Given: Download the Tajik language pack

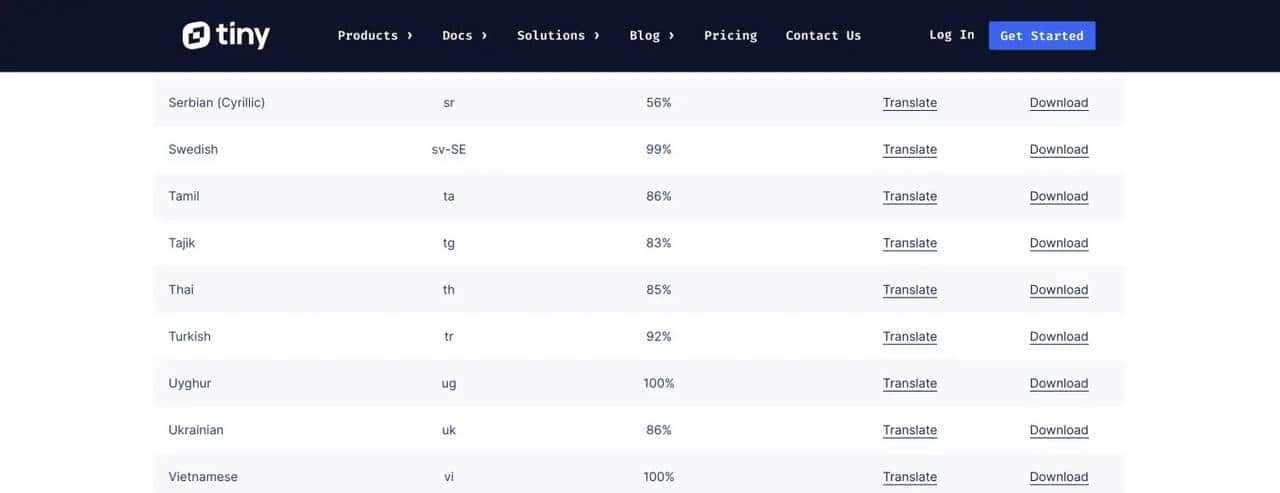Looking at the screenshot, I should coord(1058,243).
